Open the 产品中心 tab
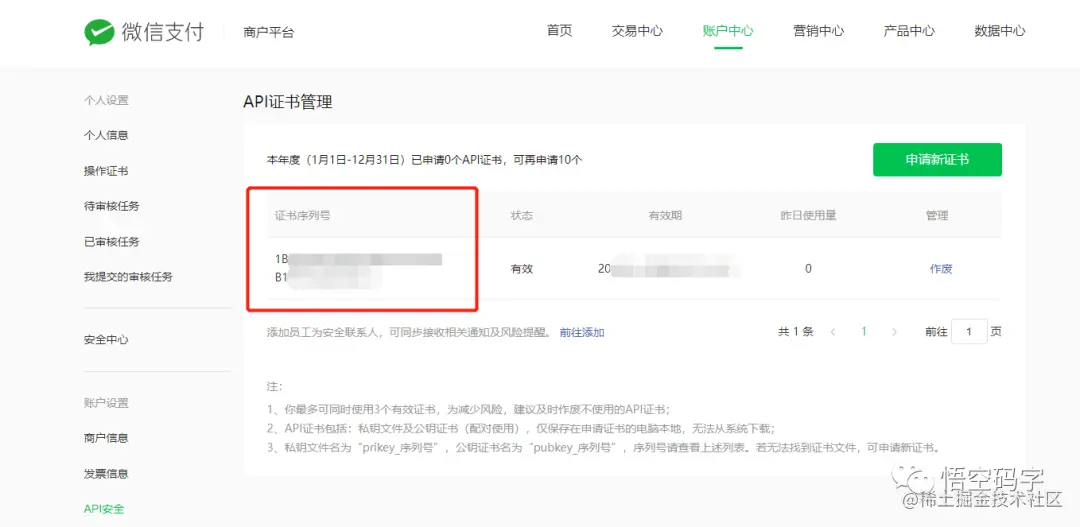The width and height of the screenshot is (1080, 527). pos(909,31)
